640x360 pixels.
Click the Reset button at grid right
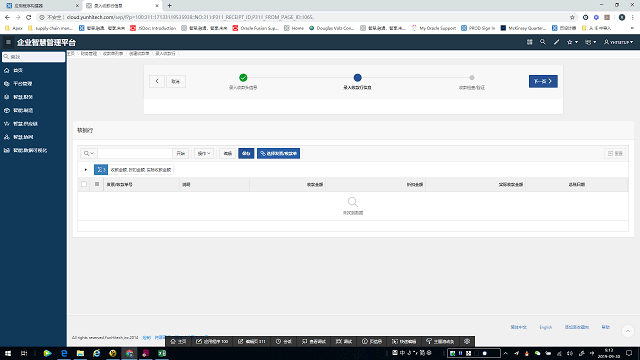(x=615, y=153)
